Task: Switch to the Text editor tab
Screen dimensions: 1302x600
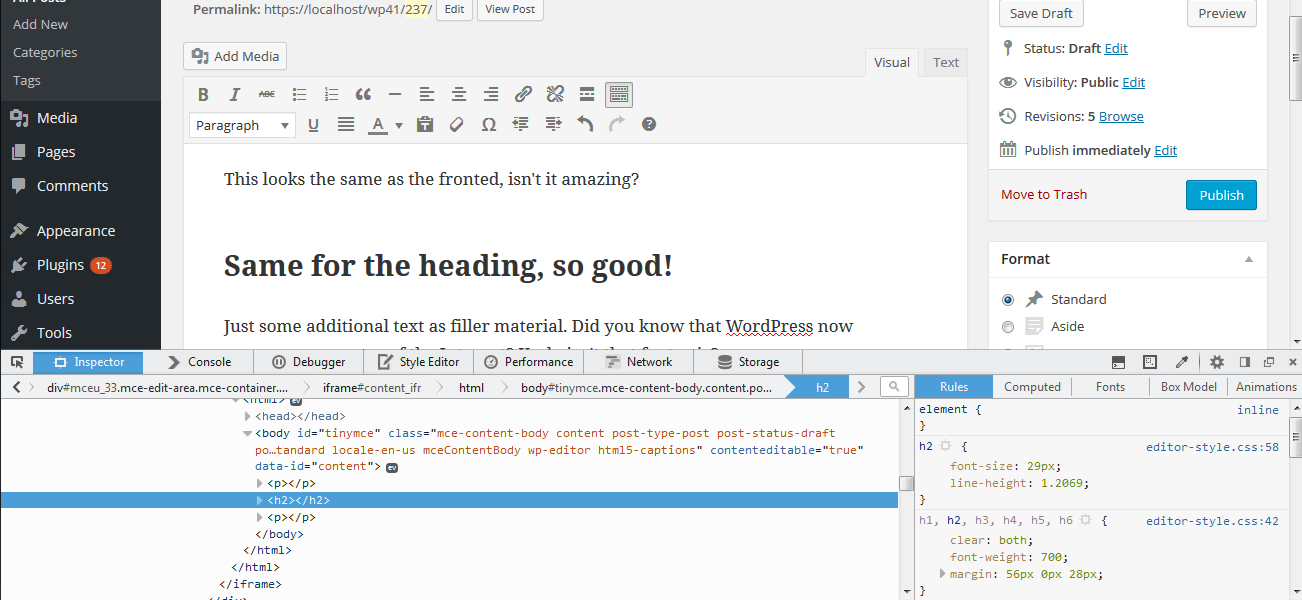Action: pos(946,62)
